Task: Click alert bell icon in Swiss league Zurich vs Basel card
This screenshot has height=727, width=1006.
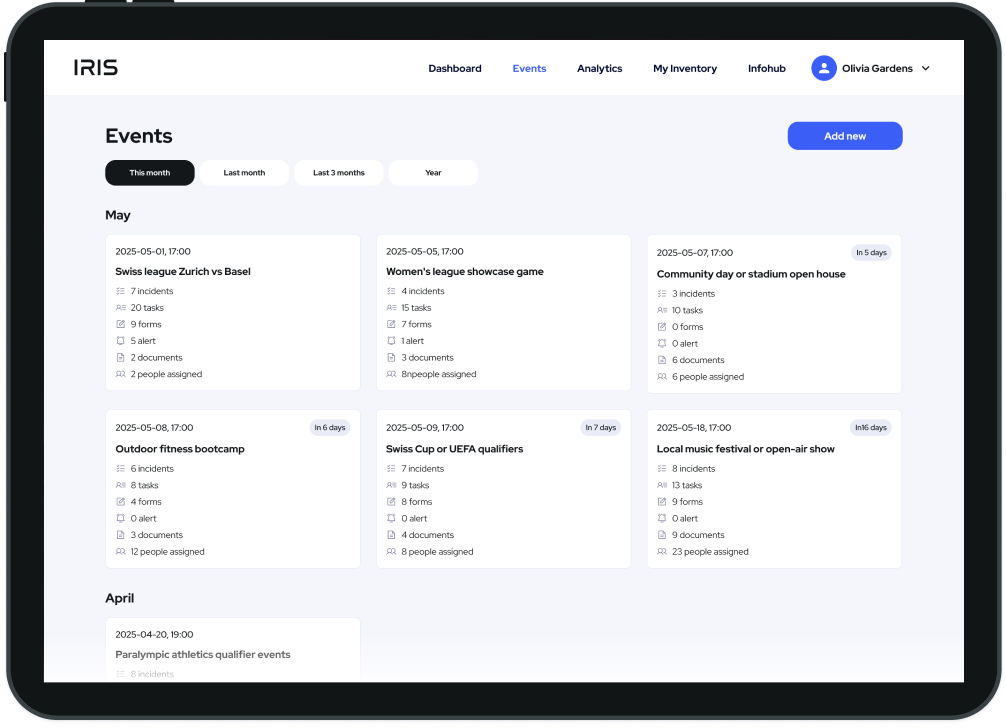Action: pos(121,341)
